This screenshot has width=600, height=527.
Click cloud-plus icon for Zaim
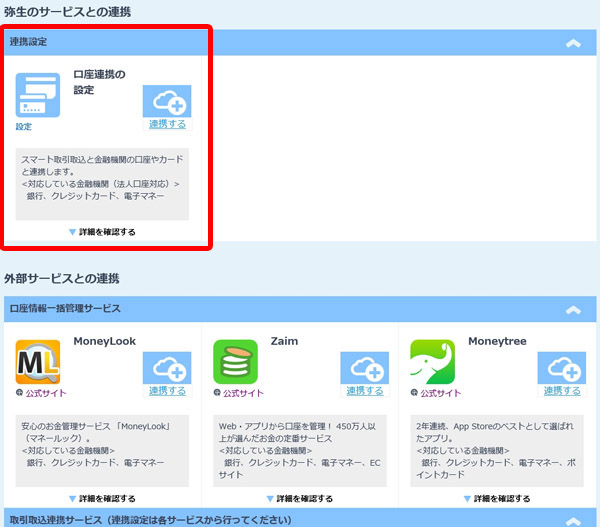[x=365, y=368]
